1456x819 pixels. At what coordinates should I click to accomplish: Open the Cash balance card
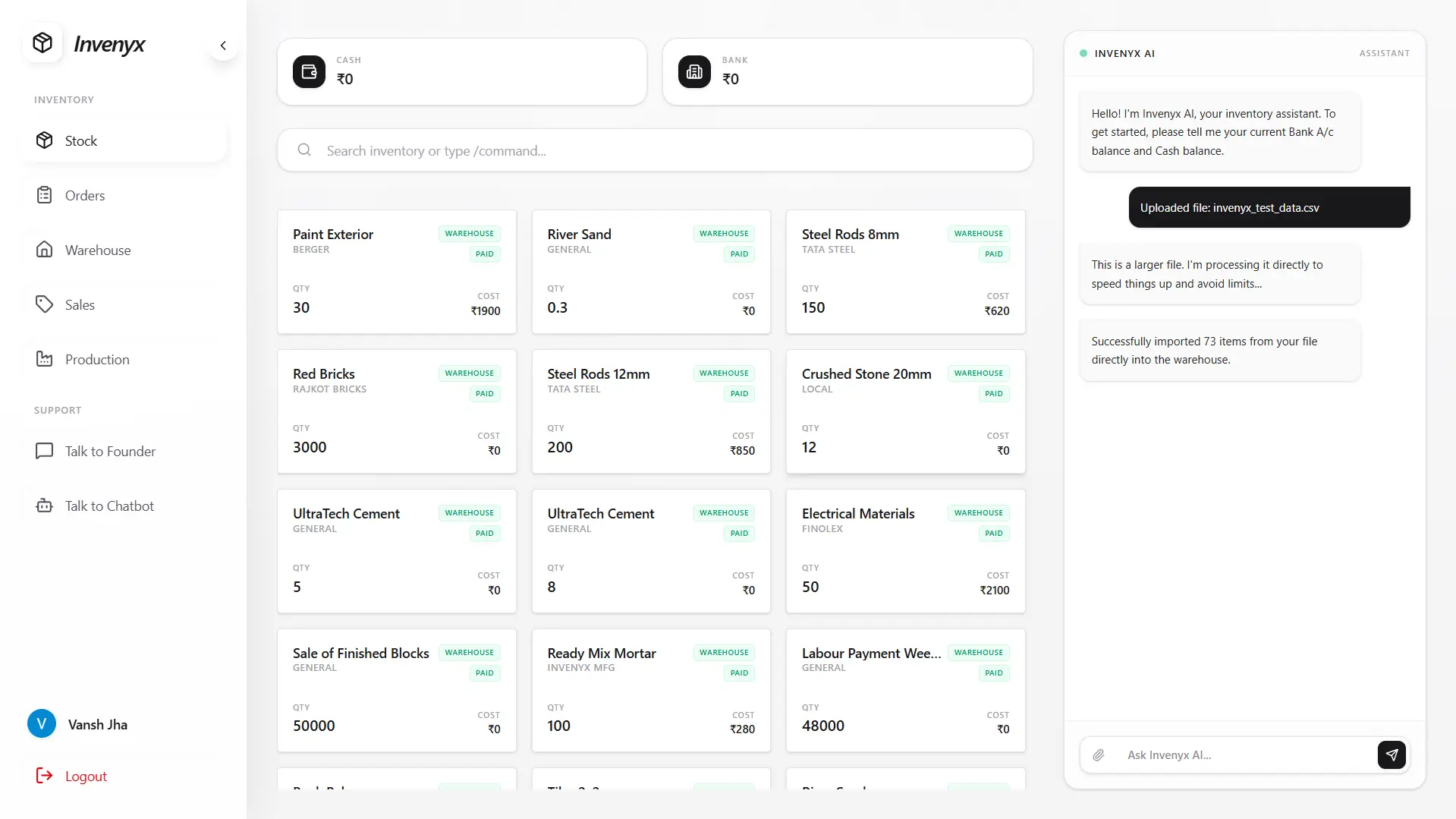(x=462, y=72)
